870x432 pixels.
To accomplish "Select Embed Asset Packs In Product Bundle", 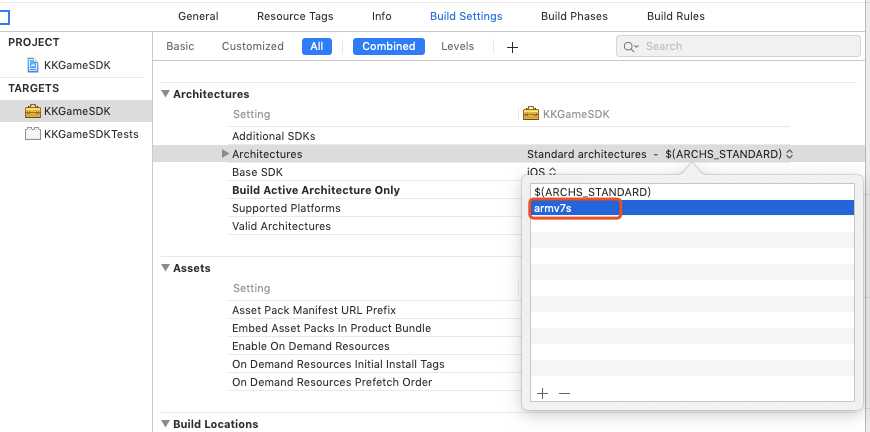I will (x=331, y=328).
